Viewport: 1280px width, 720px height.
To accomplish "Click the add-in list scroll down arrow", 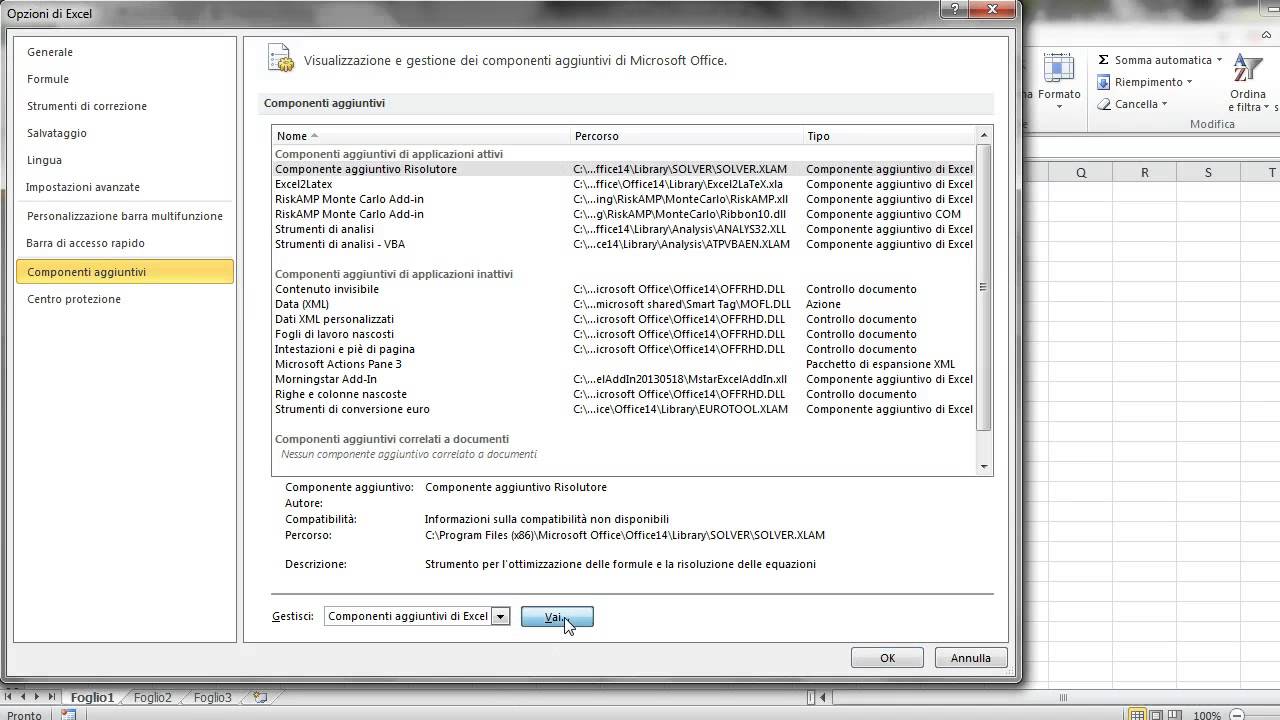I will [984, 466].
